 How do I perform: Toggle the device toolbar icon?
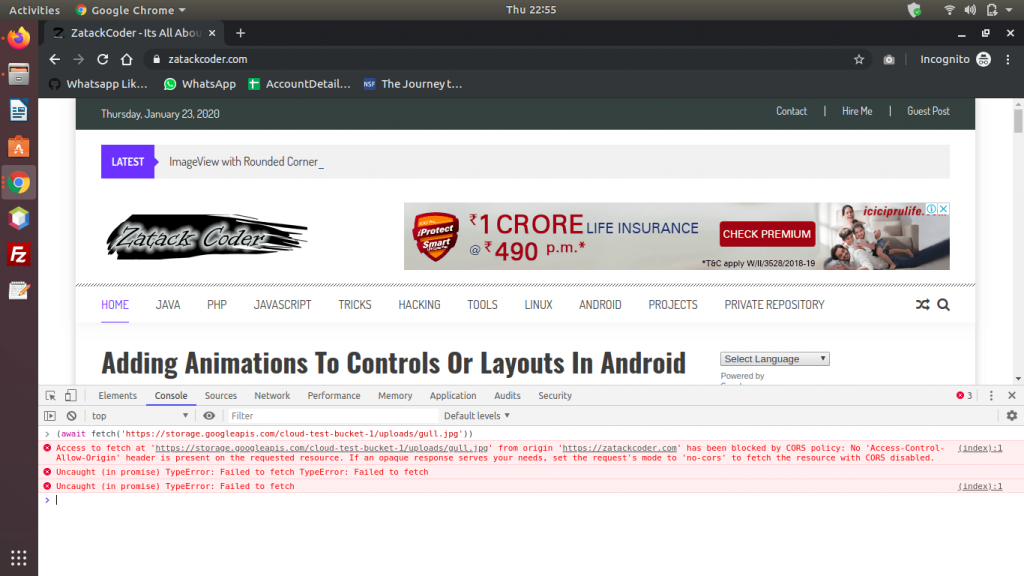pyautogui.click(x=71, y=396)
